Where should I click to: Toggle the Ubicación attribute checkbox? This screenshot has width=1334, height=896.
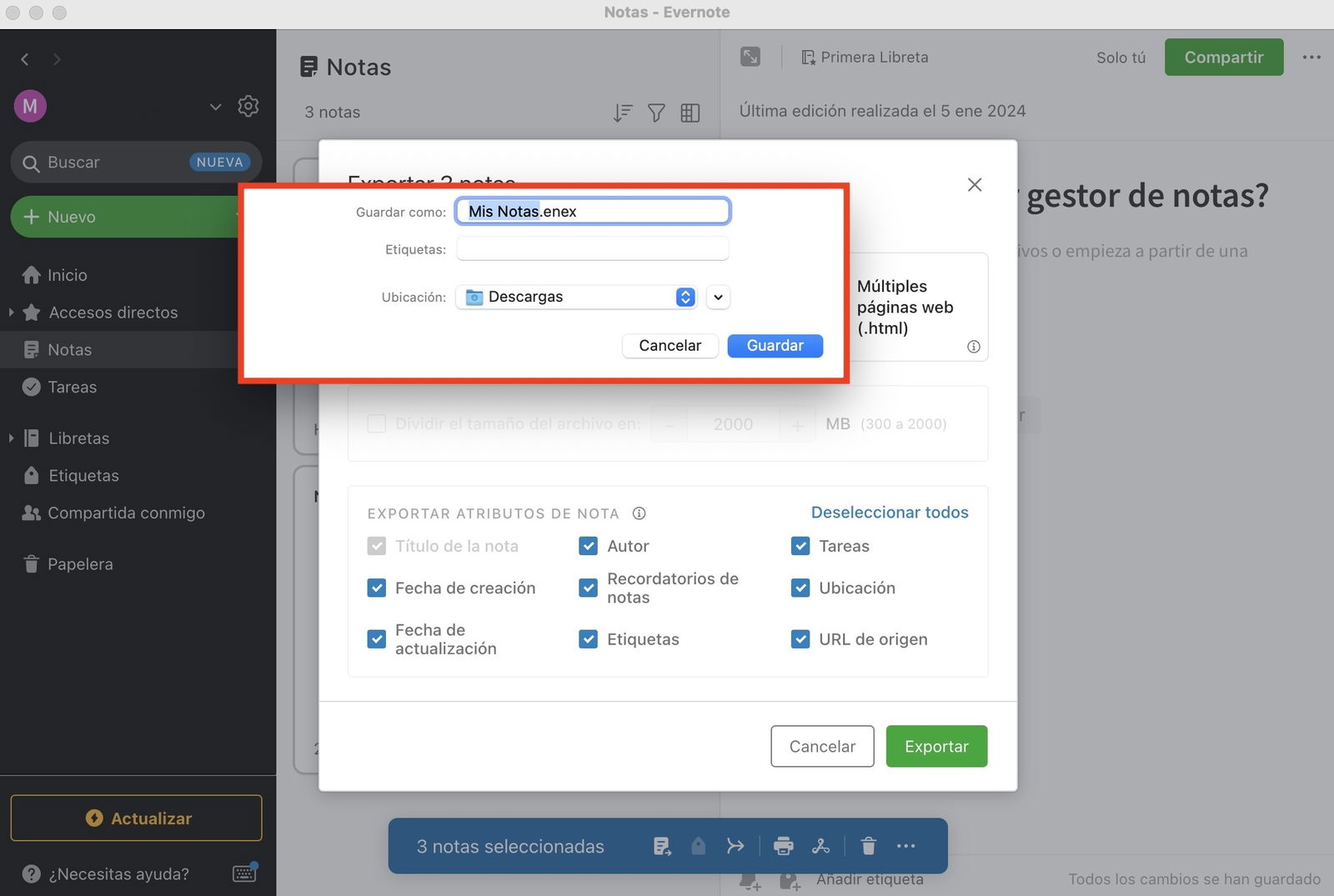(800, 588)
